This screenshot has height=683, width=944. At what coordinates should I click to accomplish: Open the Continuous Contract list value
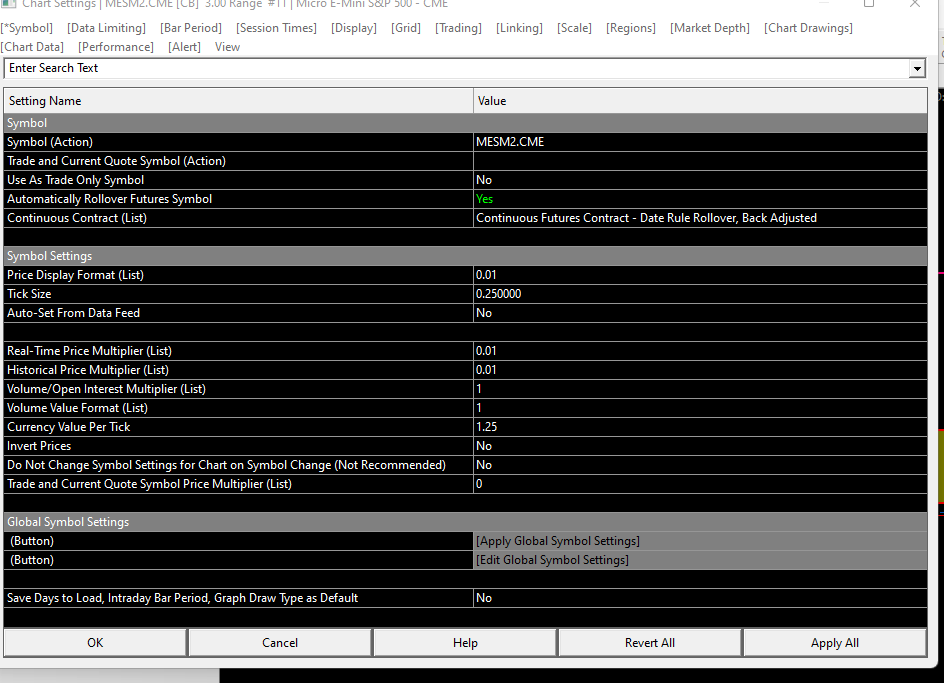tap(700, 218)
